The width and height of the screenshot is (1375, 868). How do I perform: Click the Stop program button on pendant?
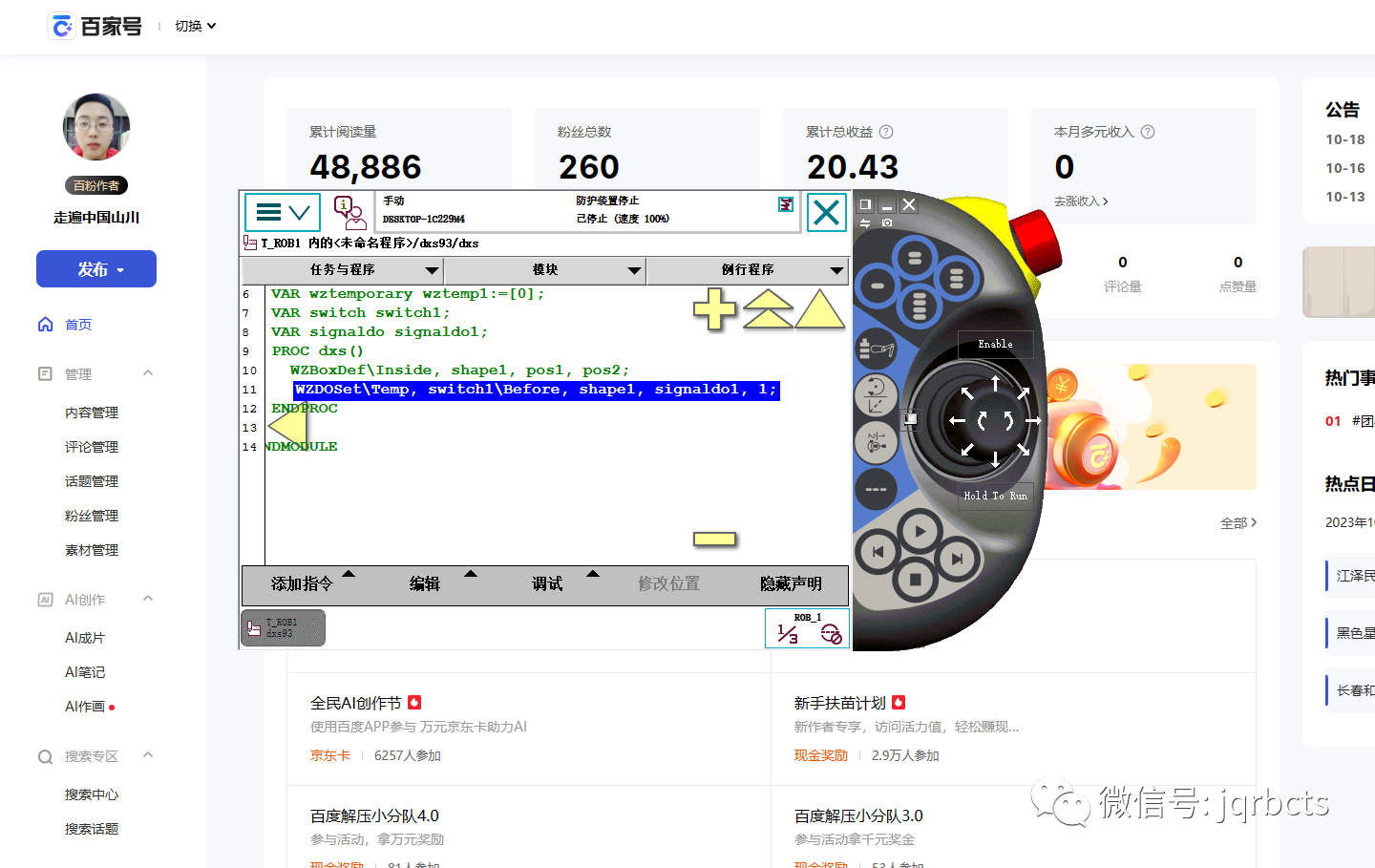click(x=916, y=579)
